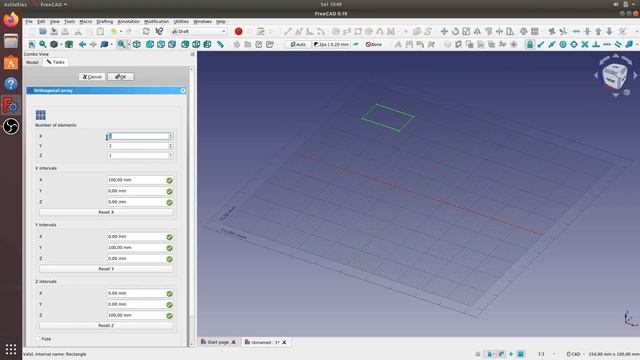Set isometric view icon
This screenshot has width=640, height=360.
point(137,44)
